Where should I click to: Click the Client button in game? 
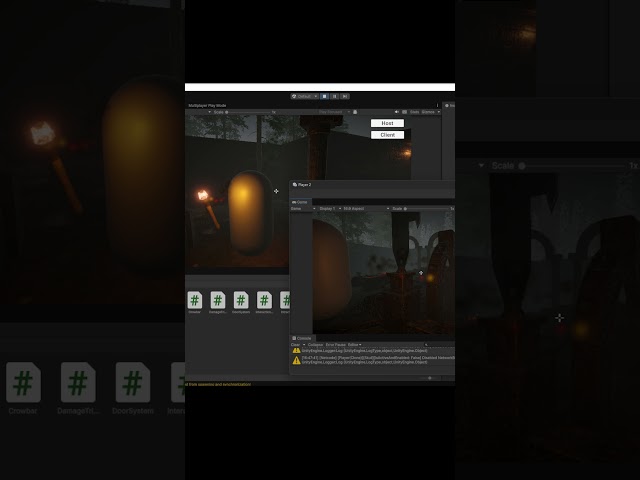click(x=387, y=135)
